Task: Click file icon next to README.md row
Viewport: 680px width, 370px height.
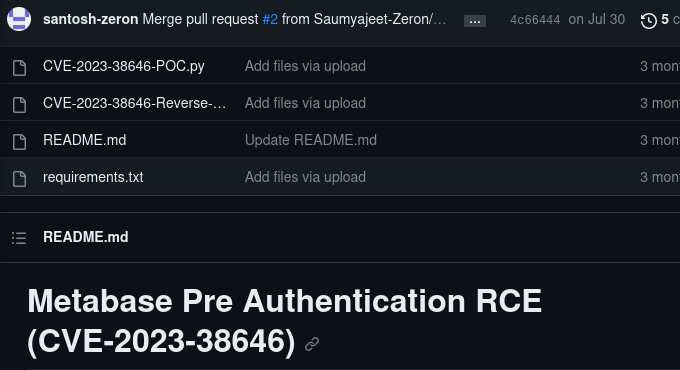Action: tap(19, 141)
